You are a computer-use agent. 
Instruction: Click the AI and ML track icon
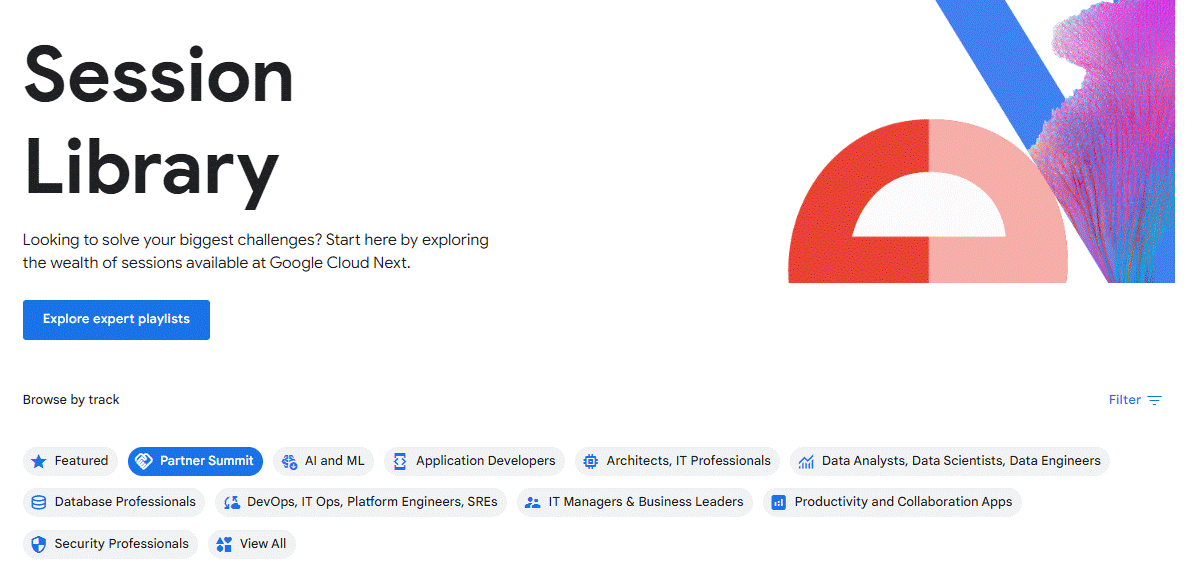tap(289, 461)
